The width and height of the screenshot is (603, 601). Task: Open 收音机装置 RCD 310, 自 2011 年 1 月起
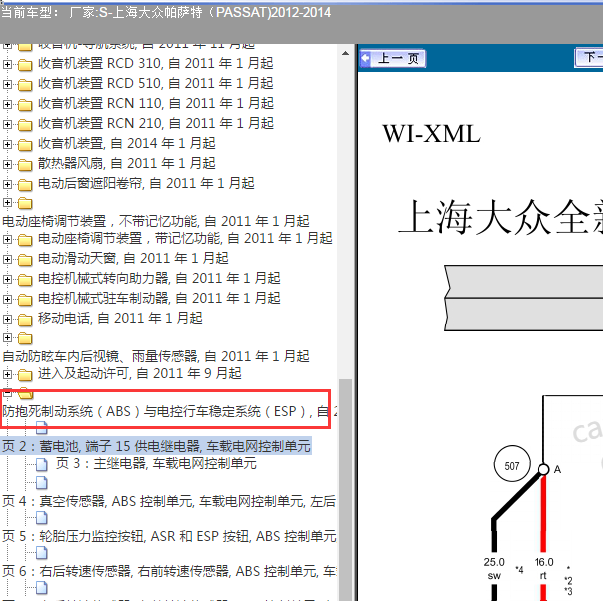point(155,63)
